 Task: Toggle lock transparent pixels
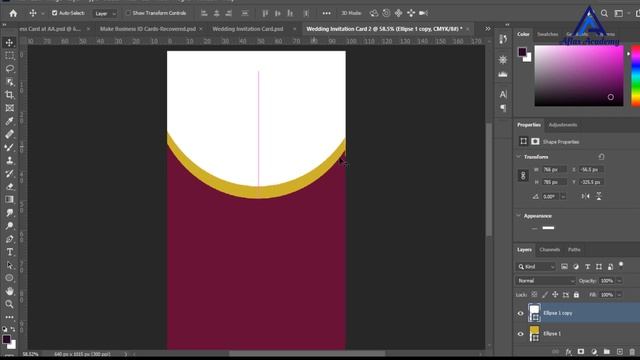pyautogui.click(x=534, y=295)
